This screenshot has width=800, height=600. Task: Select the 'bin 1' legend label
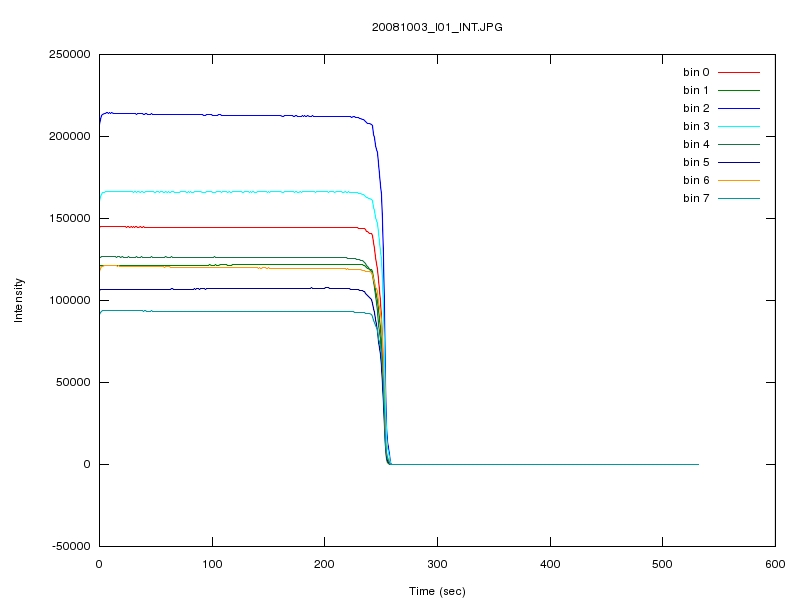coord(696,90)
